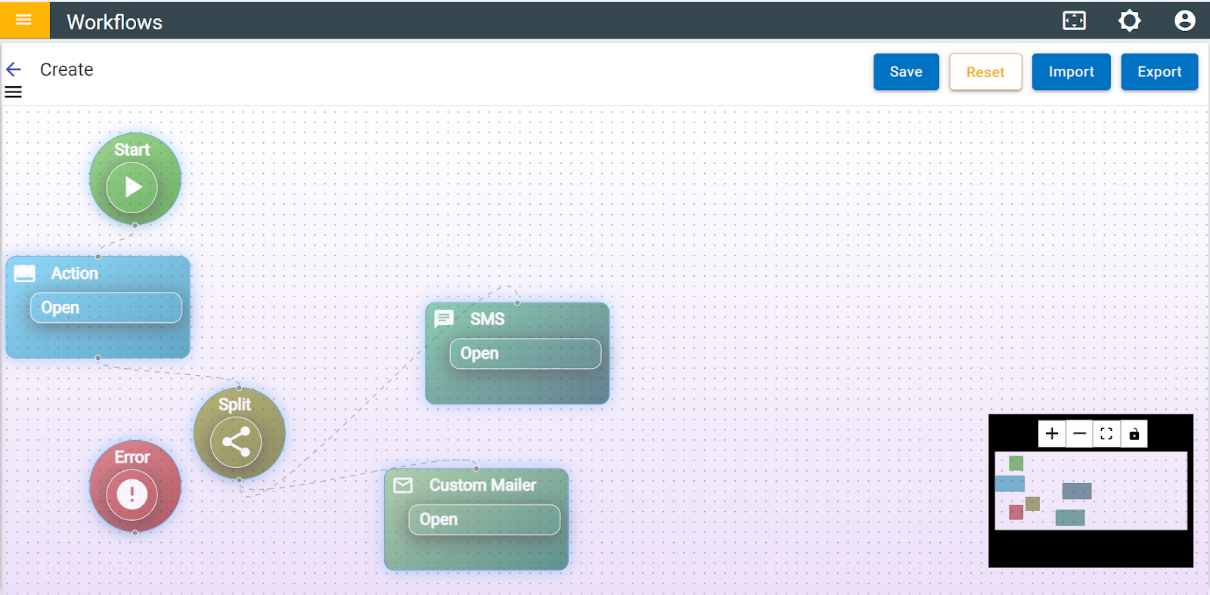Fit view using the minimap expand control
This screenshot has height=595, width=1210.
(1106, 434)
